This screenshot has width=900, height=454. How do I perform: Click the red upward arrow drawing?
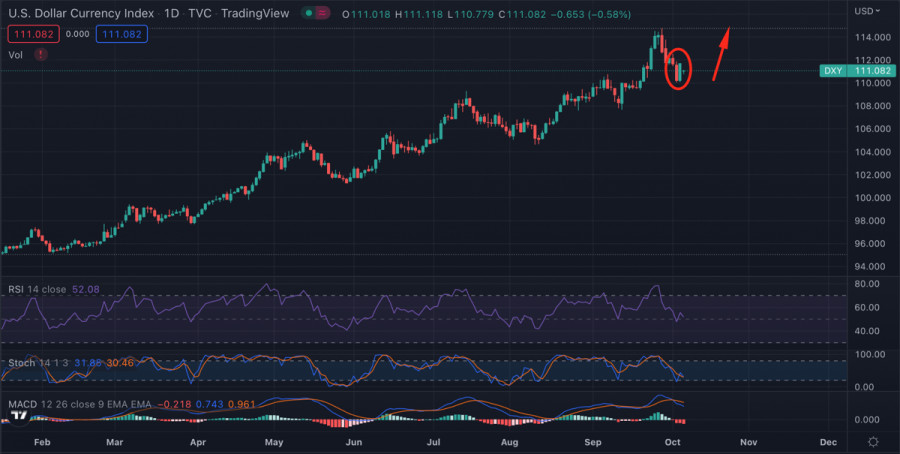pos(721,54)
